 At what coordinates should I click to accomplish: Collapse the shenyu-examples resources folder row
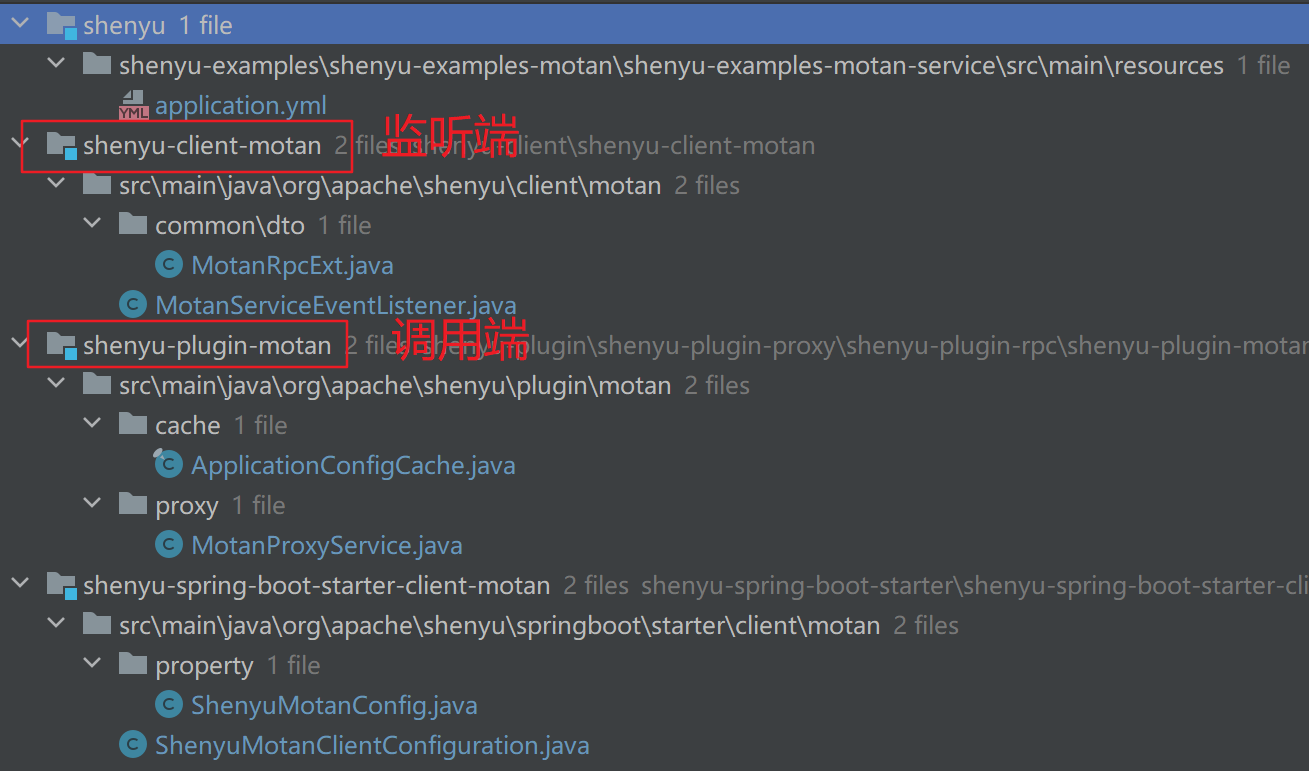(56, 65)
